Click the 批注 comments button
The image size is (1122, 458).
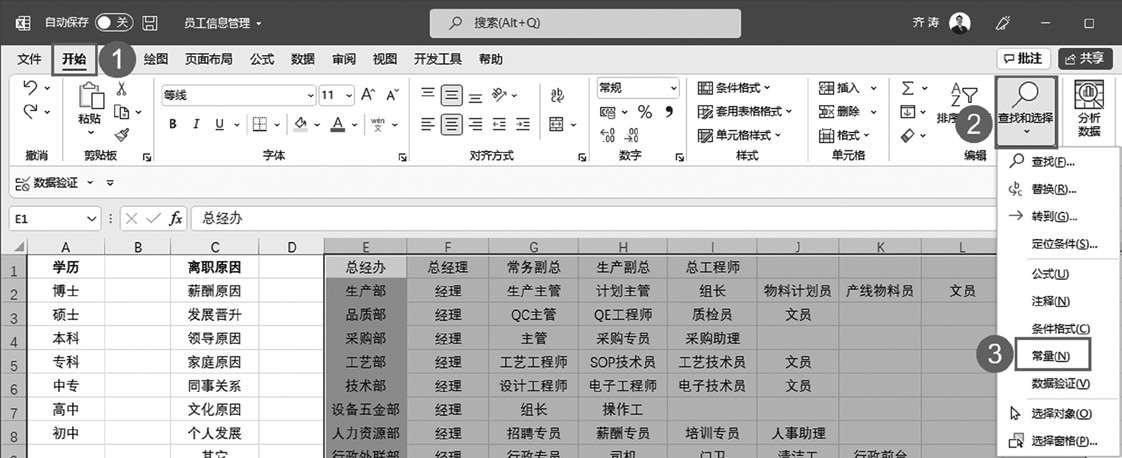click(x=1023, y=59)
